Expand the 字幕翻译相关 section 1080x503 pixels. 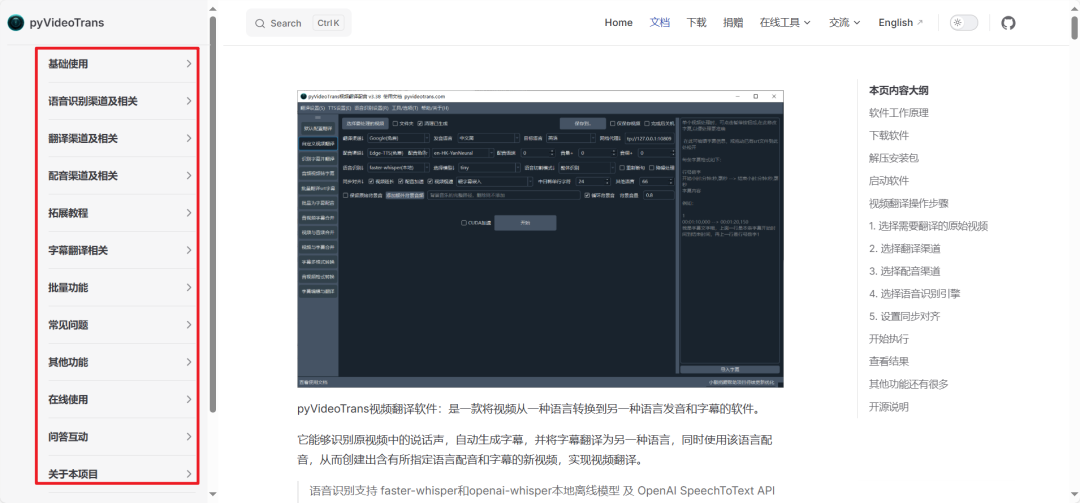(x=120, y=251)
